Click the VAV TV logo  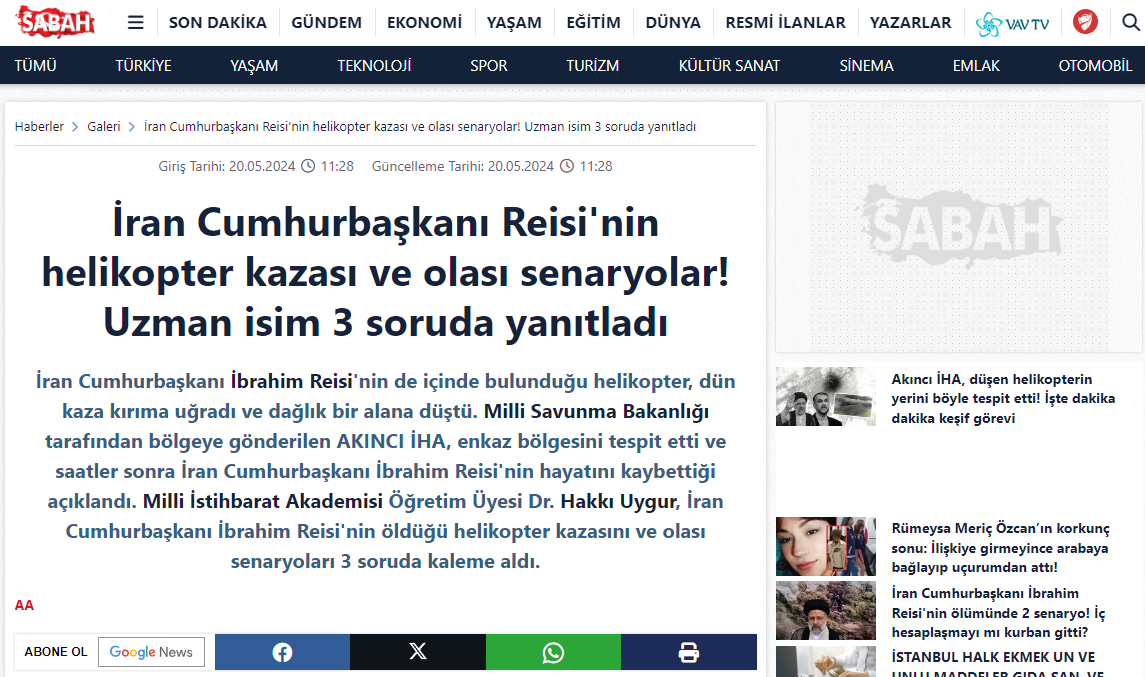click(x=1013, y=20)
